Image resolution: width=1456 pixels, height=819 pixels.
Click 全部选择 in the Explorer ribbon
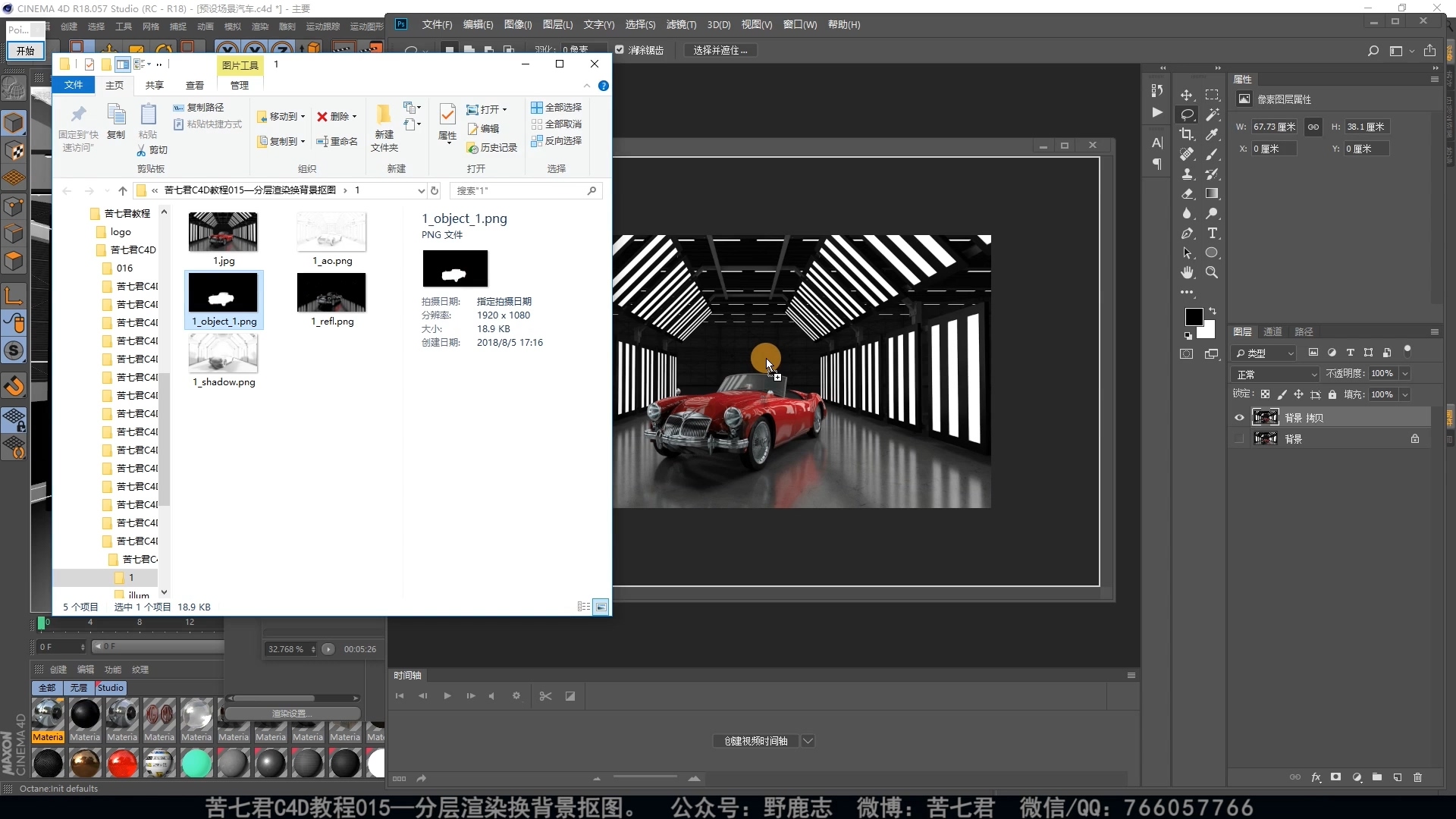(x=556, y=108)
